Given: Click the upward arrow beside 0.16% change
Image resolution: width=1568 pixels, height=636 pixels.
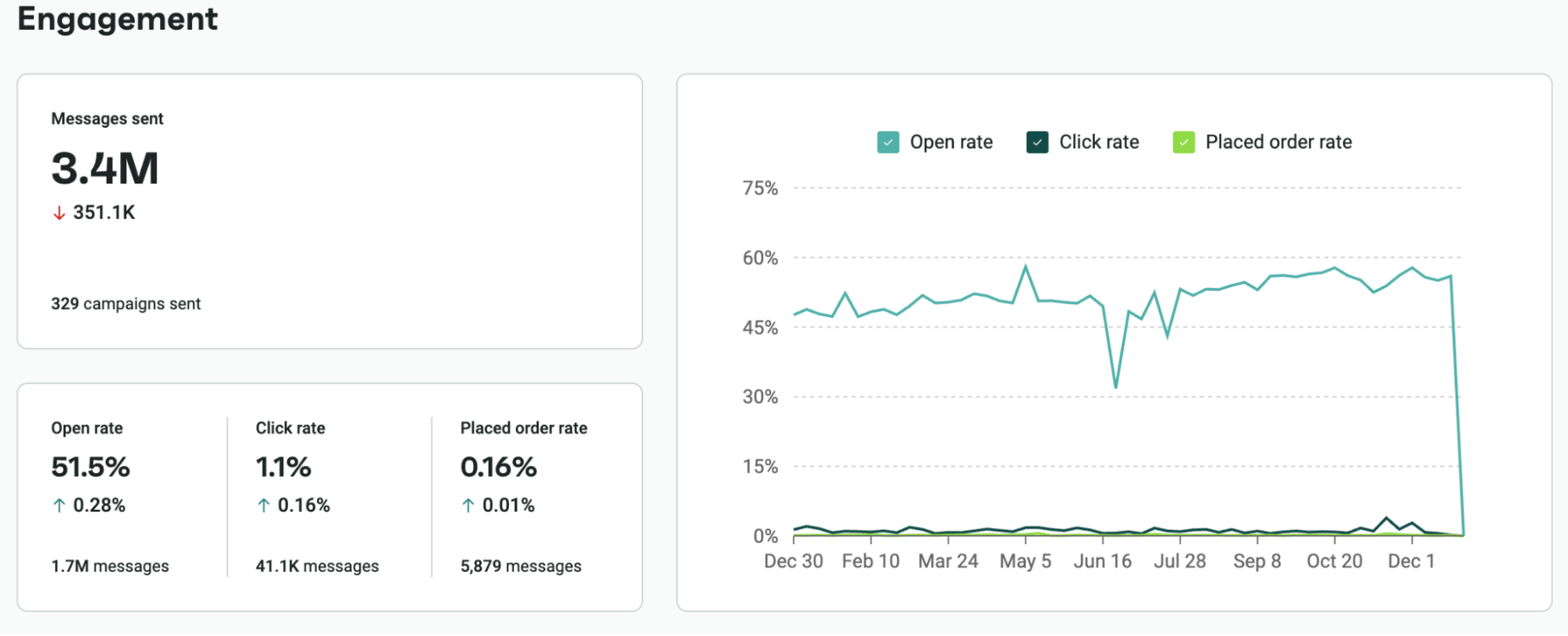Looking at the screenshot, I should tap(264, 505).
